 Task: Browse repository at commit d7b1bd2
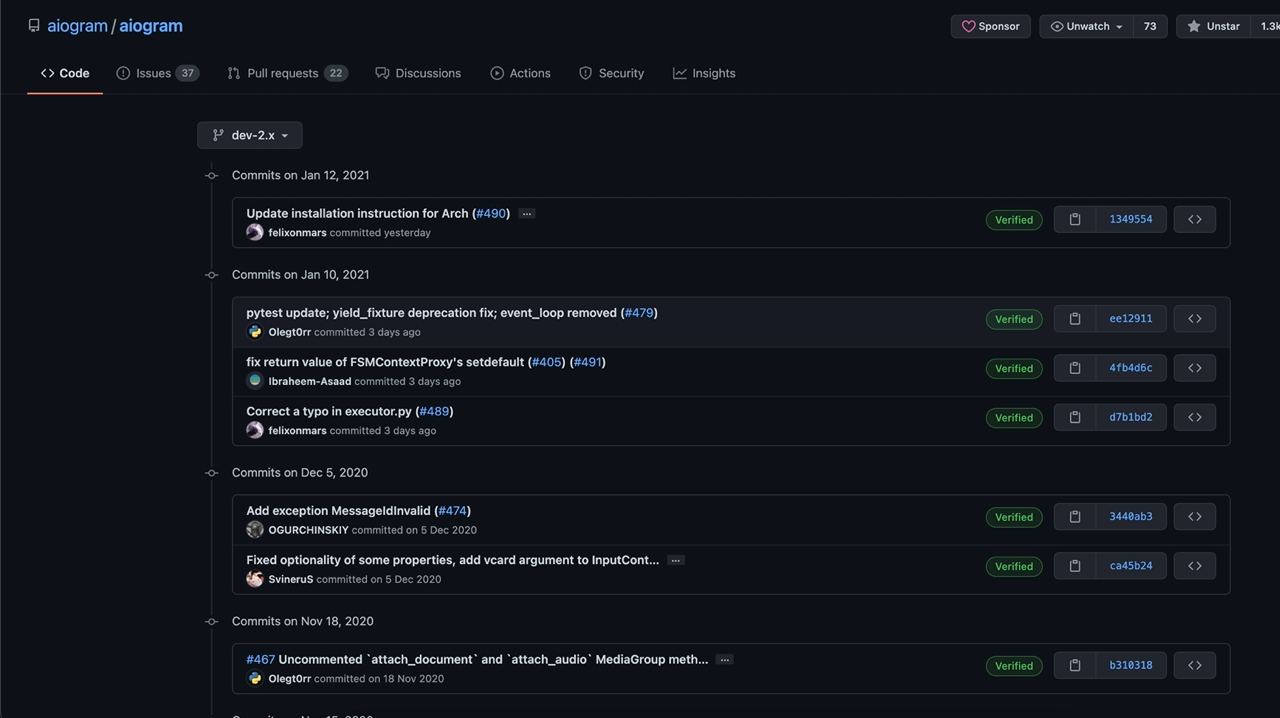pyautogui.click(x=1195, y=417)
